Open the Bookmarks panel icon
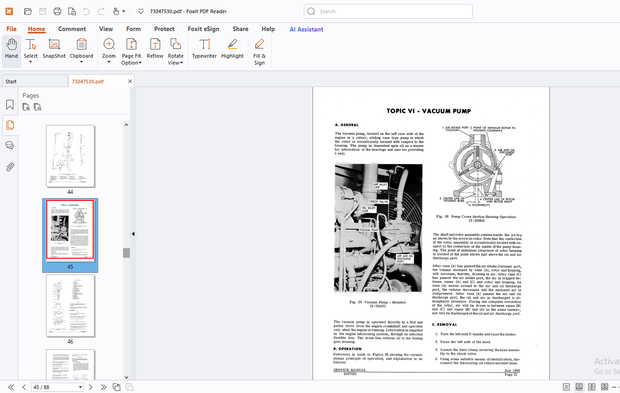620x393 pixels. pos(10,105)
